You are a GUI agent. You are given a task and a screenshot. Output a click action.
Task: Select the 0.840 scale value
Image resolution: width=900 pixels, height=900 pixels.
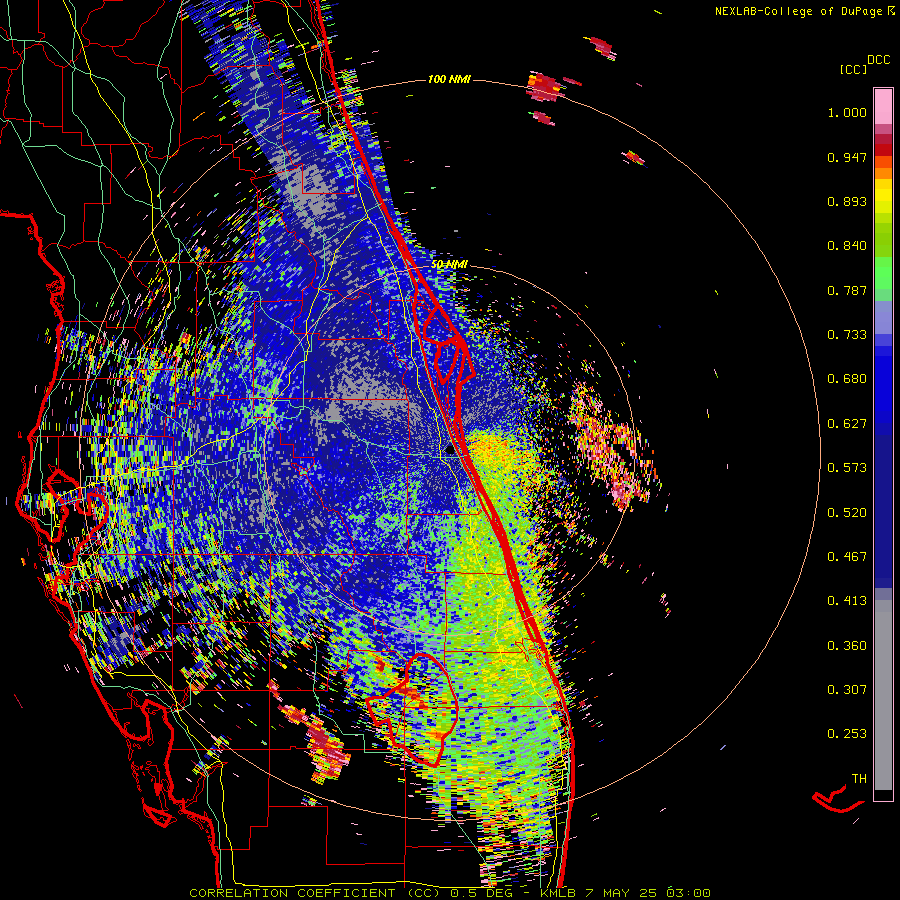coord(847,246)
